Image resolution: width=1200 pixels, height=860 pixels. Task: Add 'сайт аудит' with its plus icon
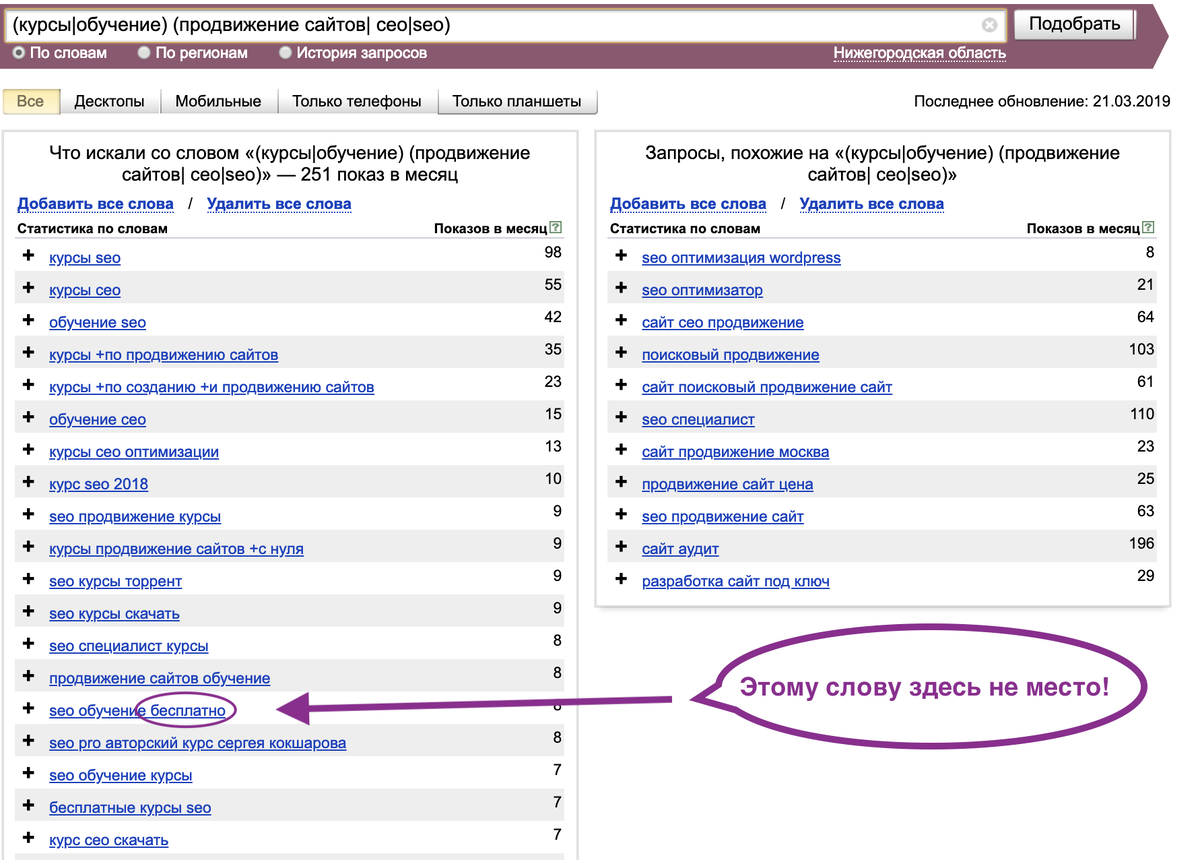click(622, 548)
